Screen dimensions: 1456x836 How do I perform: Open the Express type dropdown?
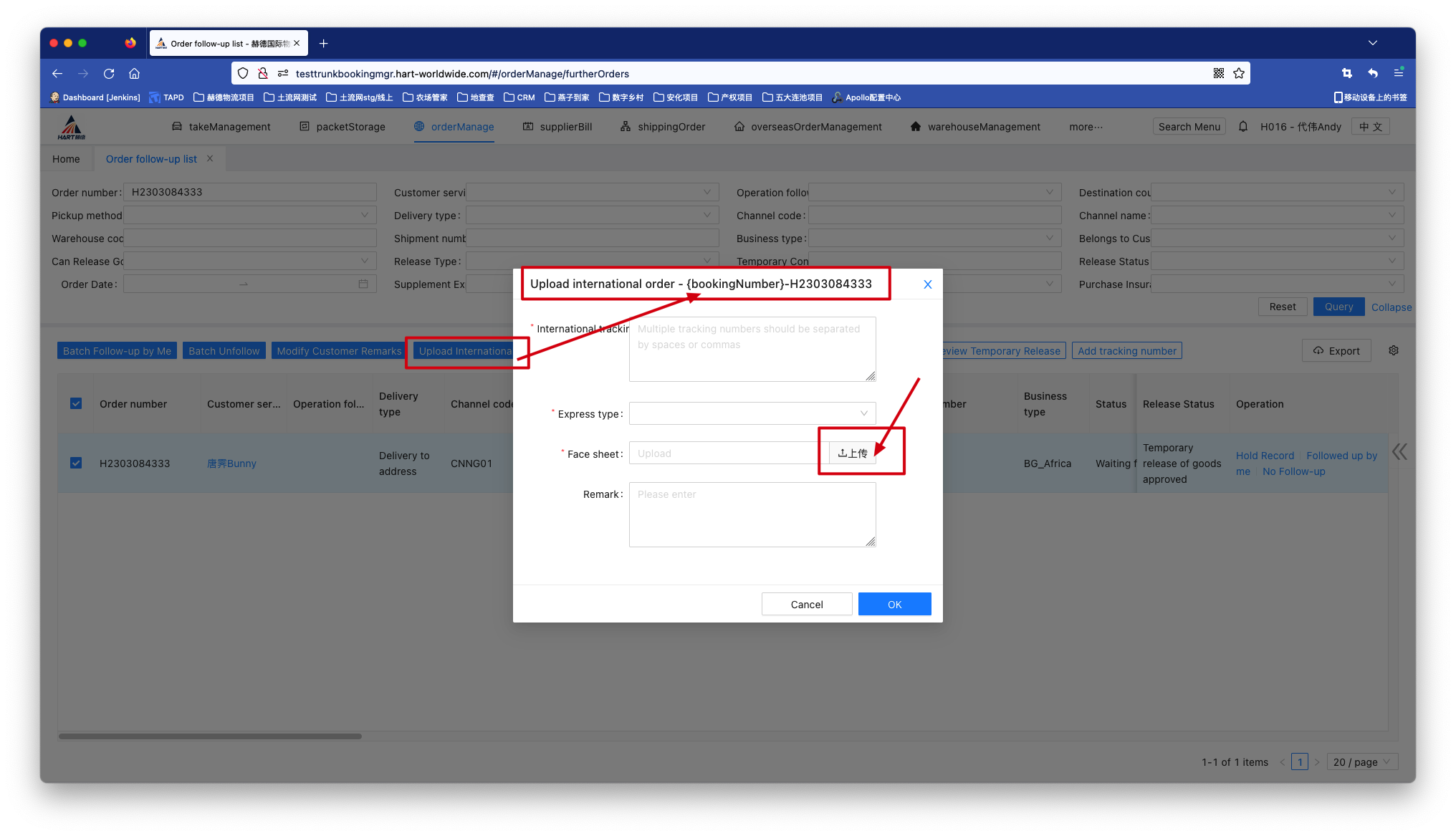click(x=752, y=413)
